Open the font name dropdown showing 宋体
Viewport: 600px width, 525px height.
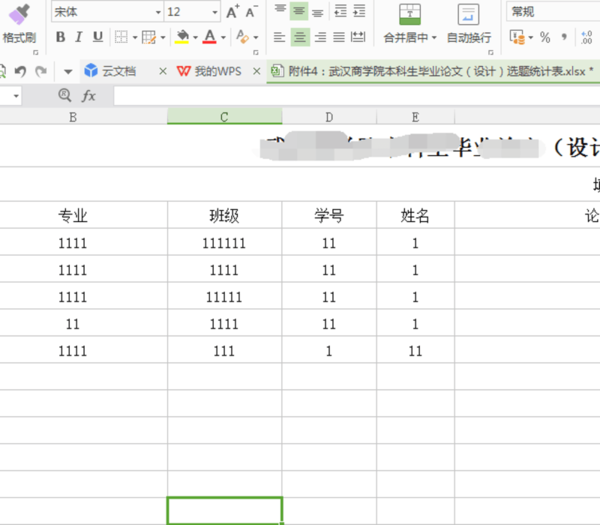158,12
